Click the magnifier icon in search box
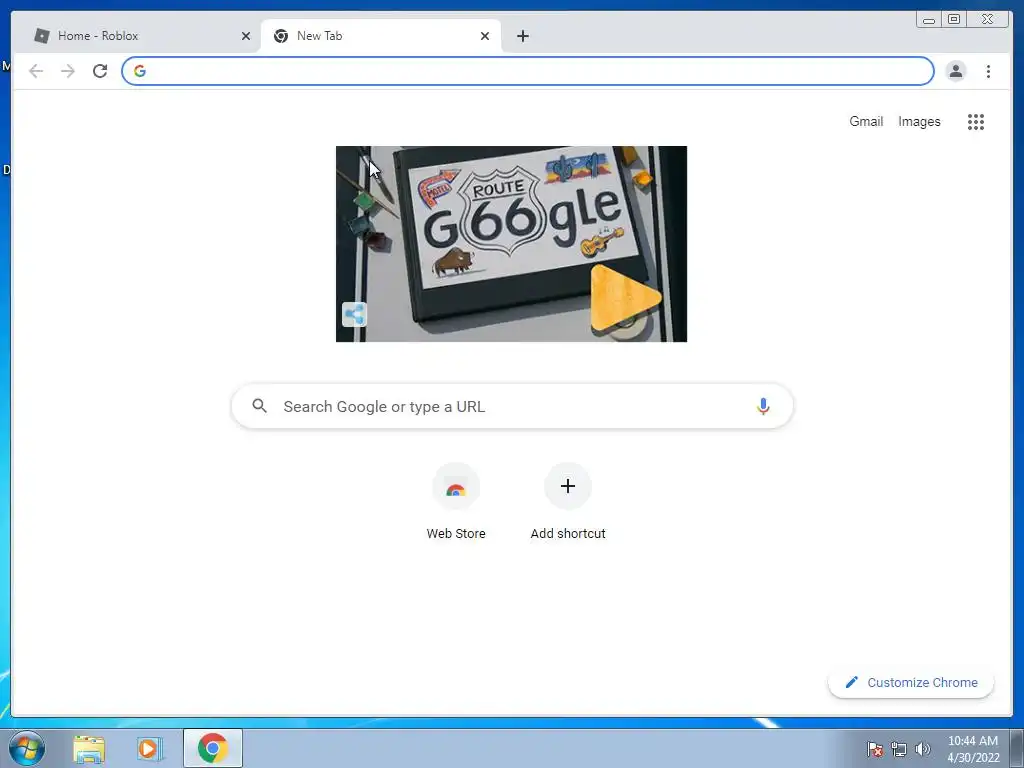1024x768 pixels. coord(259,406)
